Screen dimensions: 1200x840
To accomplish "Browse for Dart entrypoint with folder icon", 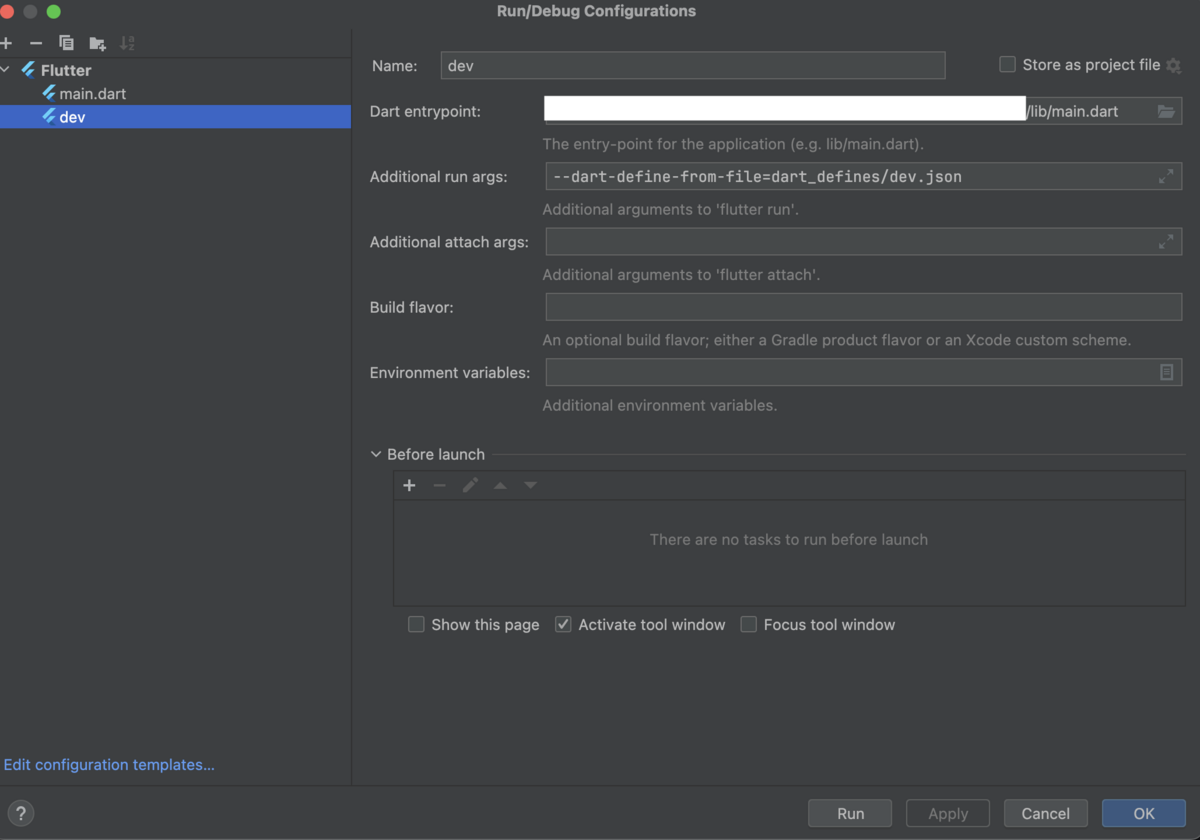I will [1166, 111].
